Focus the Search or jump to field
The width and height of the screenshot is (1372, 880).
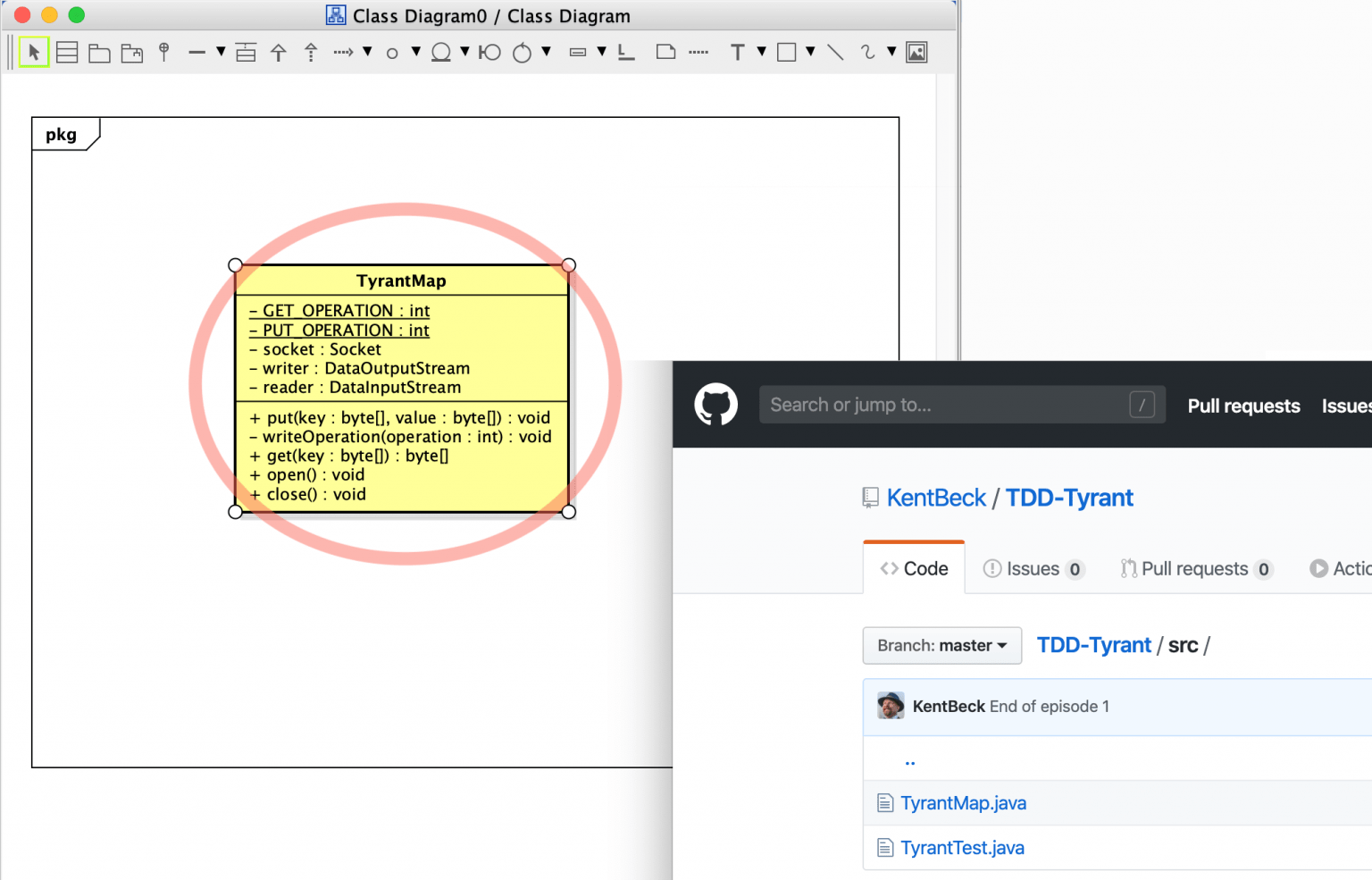(962, 405)
